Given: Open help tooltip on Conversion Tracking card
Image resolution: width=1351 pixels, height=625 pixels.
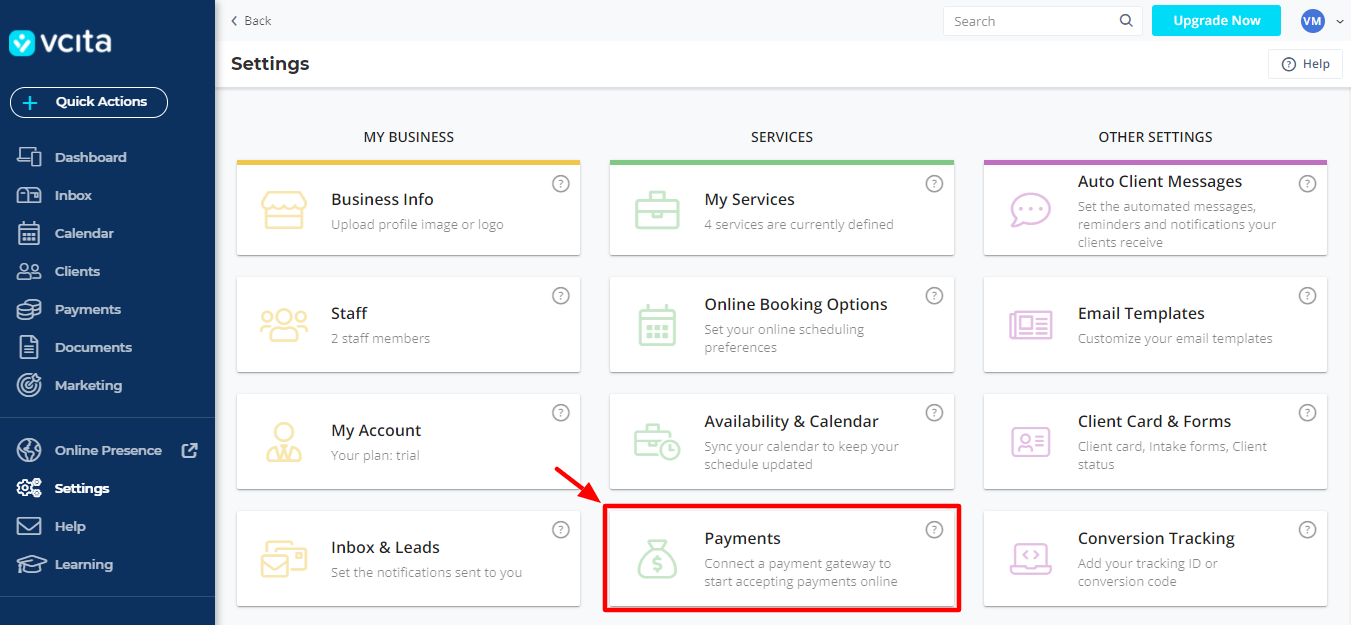Looking at the screenshot, I should (1307, 530).
